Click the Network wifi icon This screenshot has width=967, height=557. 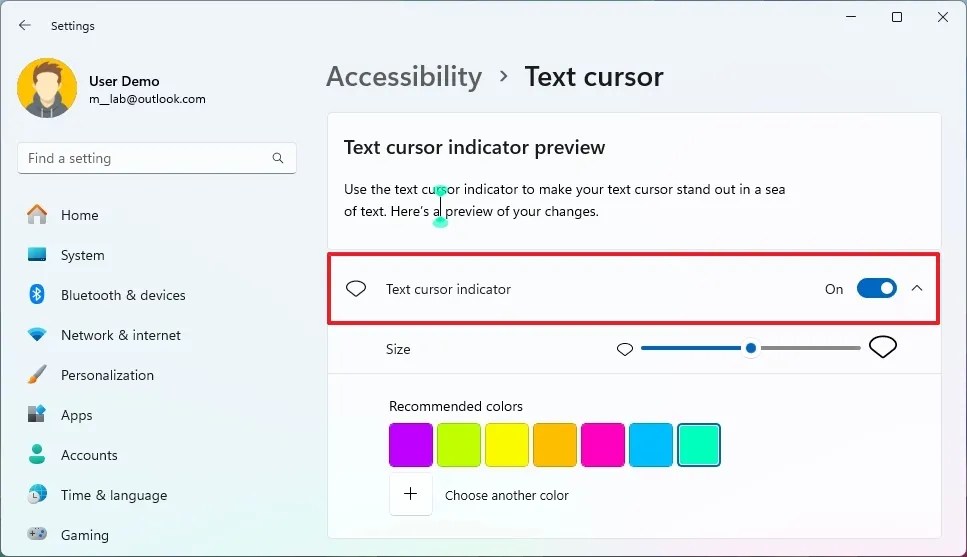click(x=37, y=335)
